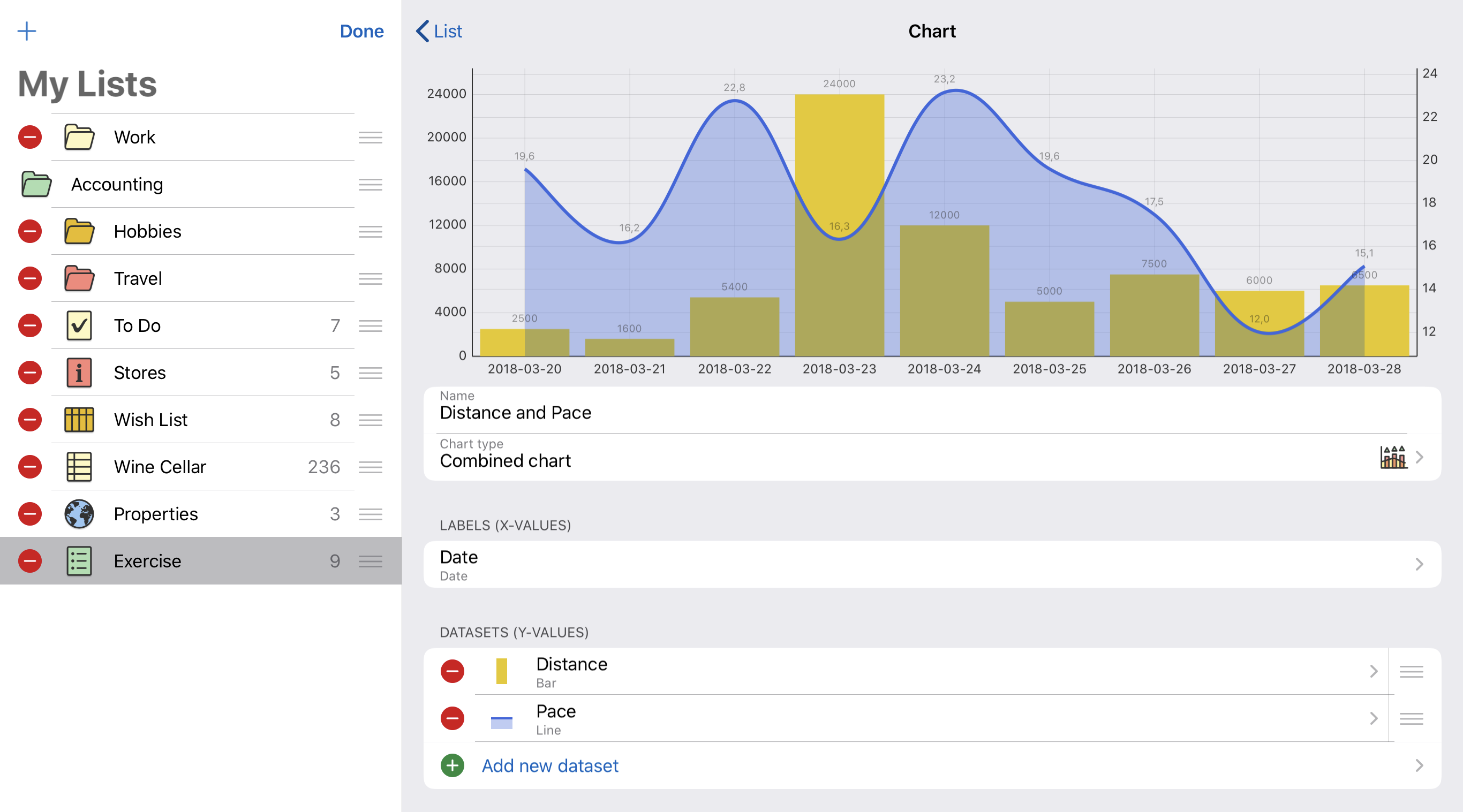The image size is (1463, 812).
Task: Tap reorder handle on Wine Cellar row
Action: click(370, 467)
